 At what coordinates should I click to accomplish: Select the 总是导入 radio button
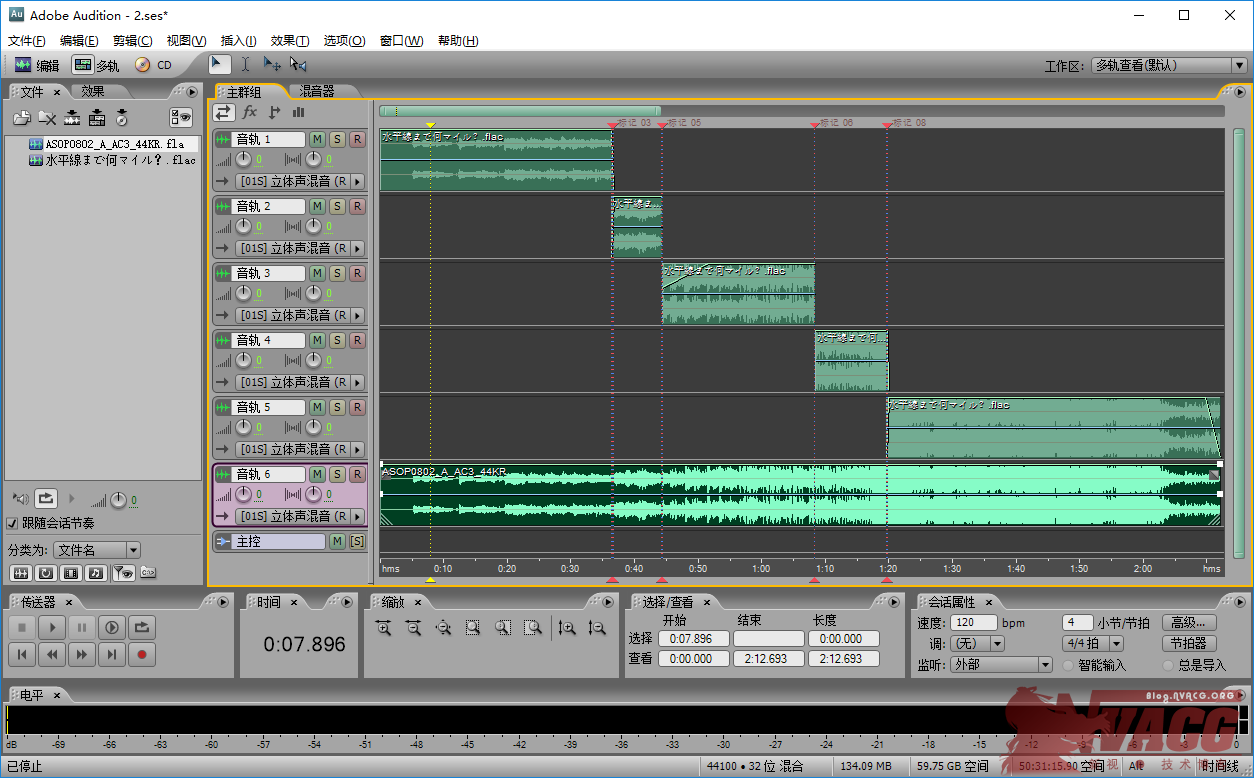(1168, 665)
